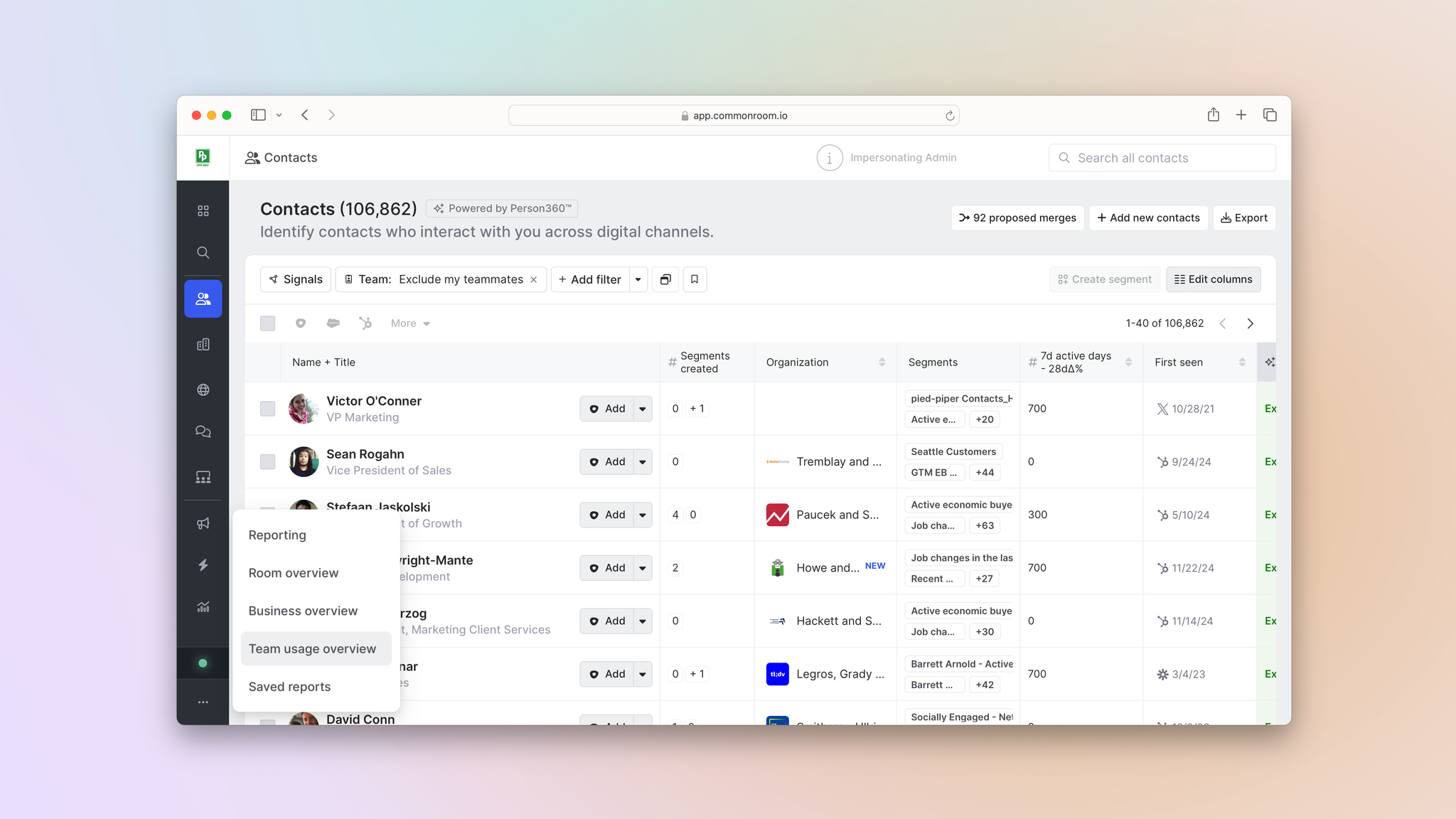Image resolution: width=1456 pixels, height=819 pixels.
Task: Expand Add dropdown arrow in Howe row
Action: [643, 568]
